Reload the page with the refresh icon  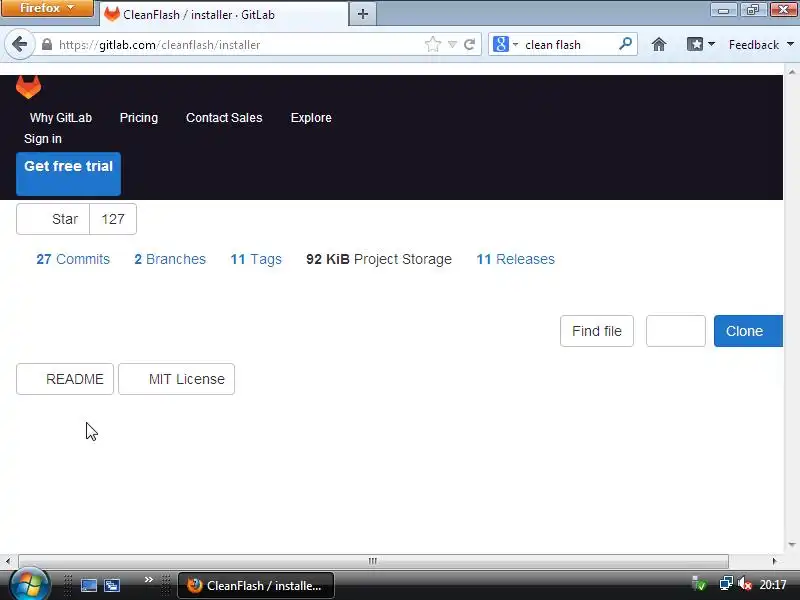[x=469, y=45]
